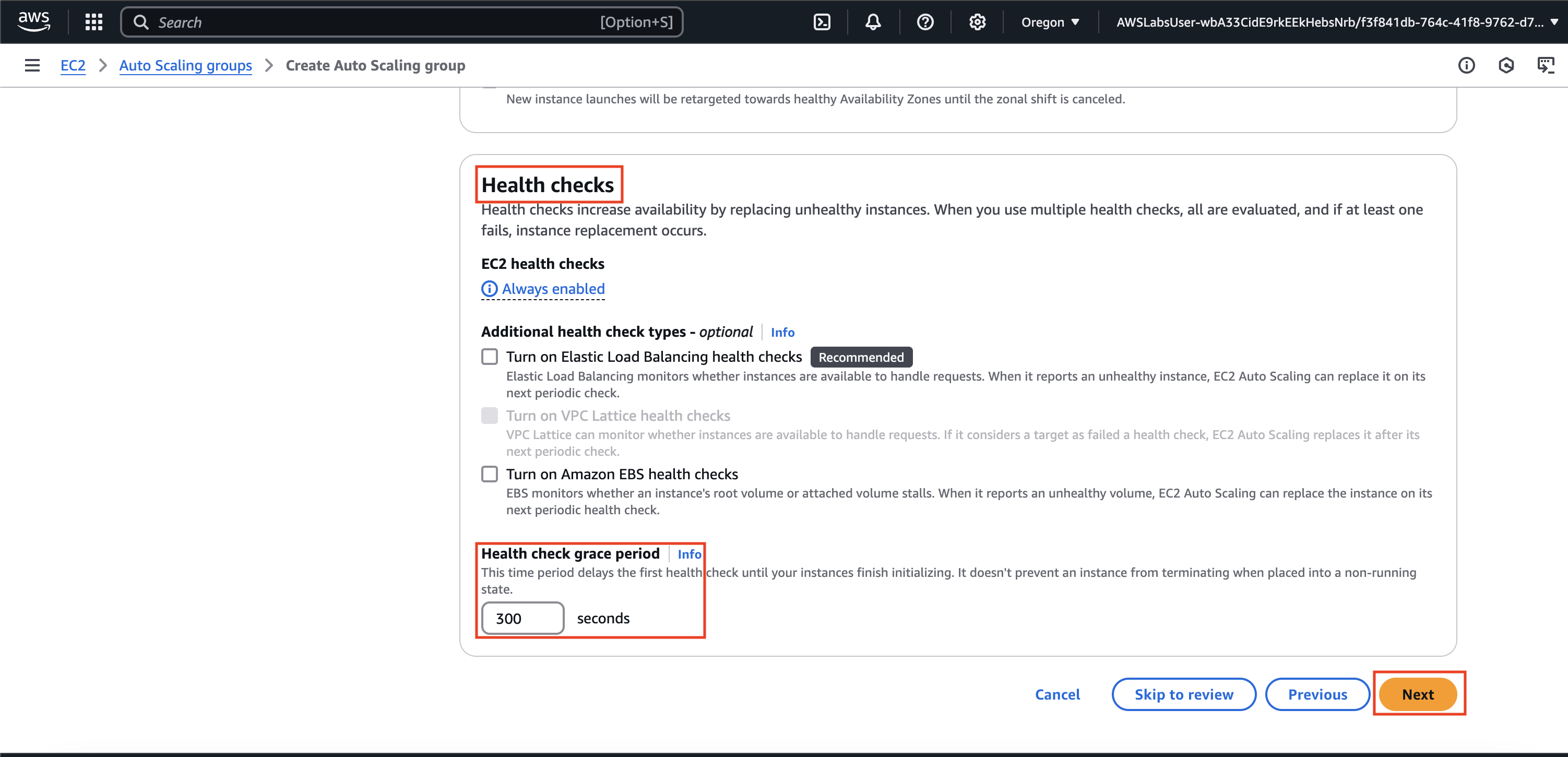Screen dimensions: 1568x757
Task: Click the orange Next button
Action: (1417, 694)
